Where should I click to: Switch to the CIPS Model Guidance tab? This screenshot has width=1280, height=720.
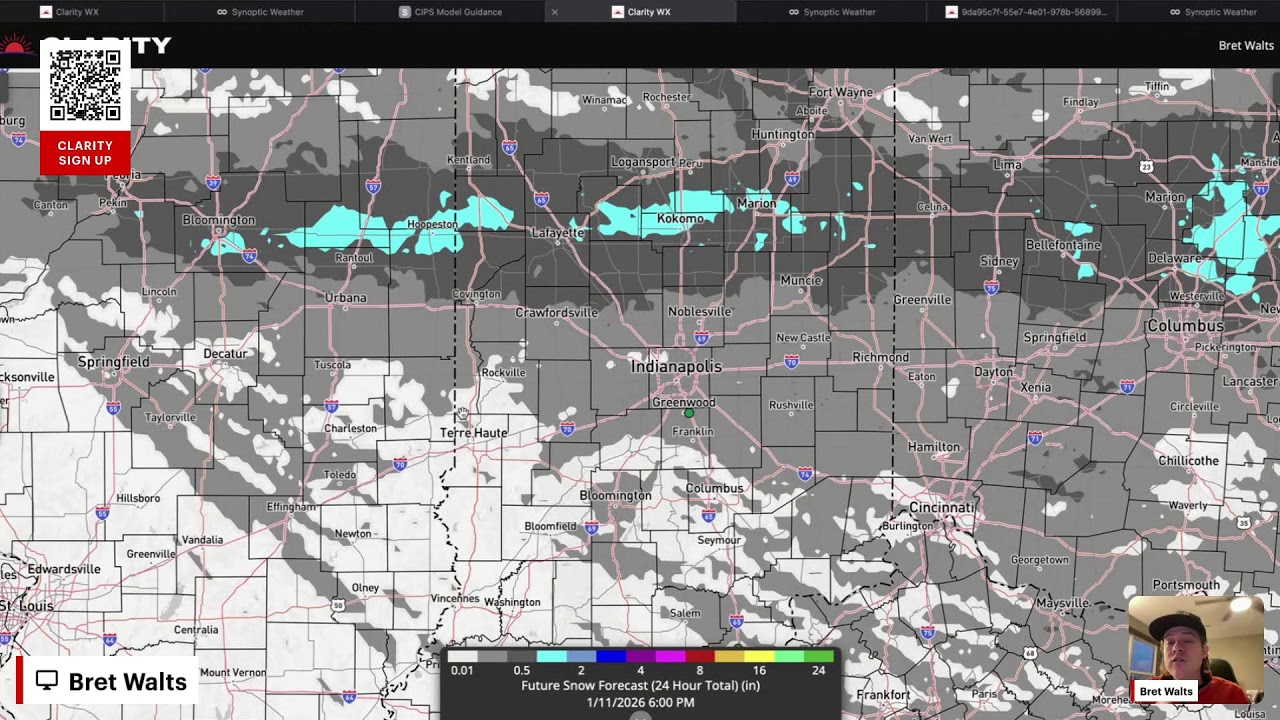450,12
